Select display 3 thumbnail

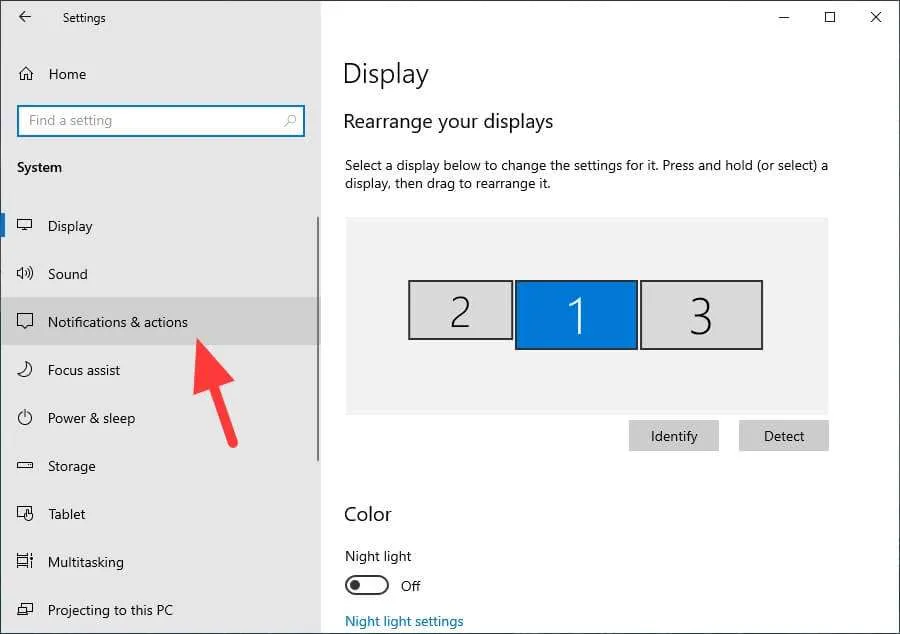[701, 314]
